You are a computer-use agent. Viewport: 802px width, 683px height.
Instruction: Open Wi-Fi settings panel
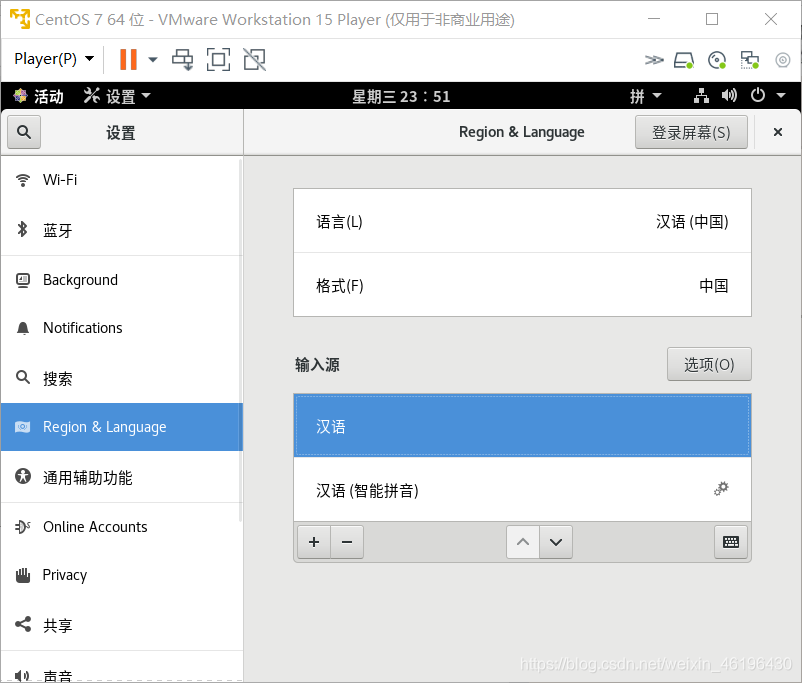(x=121, y=180)
